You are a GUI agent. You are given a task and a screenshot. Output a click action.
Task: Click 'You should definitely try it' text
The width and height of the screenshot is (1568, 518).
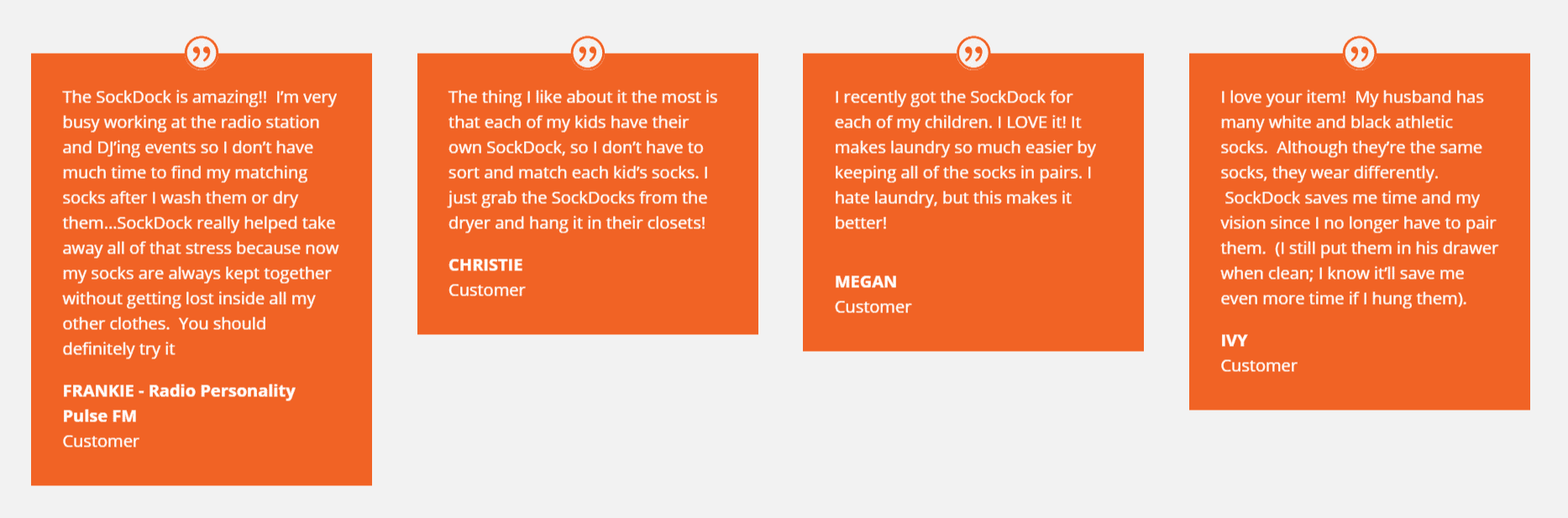(x=164, y=337)
